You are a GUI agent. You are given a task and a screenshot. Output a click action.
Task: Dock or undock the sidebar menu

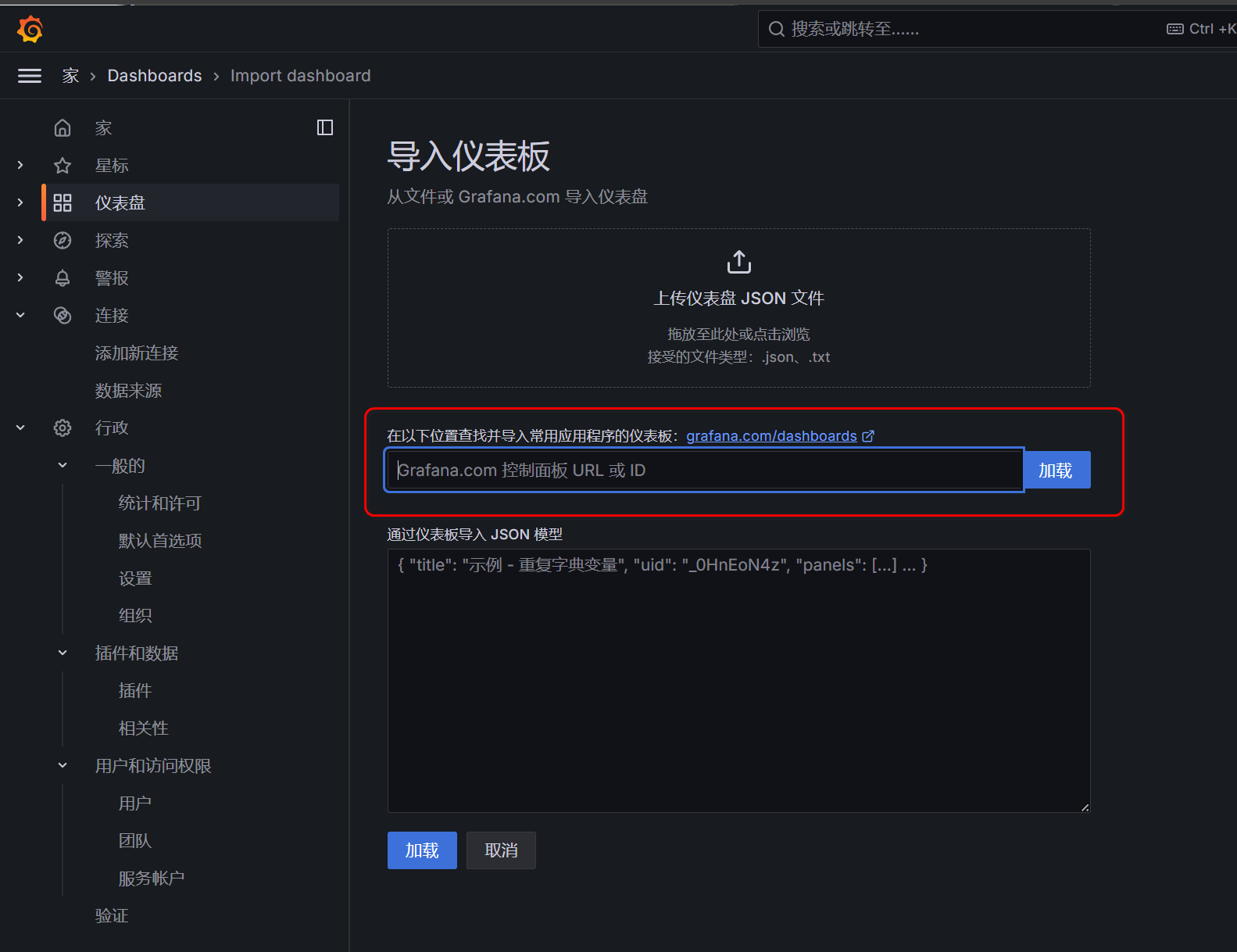325,127
